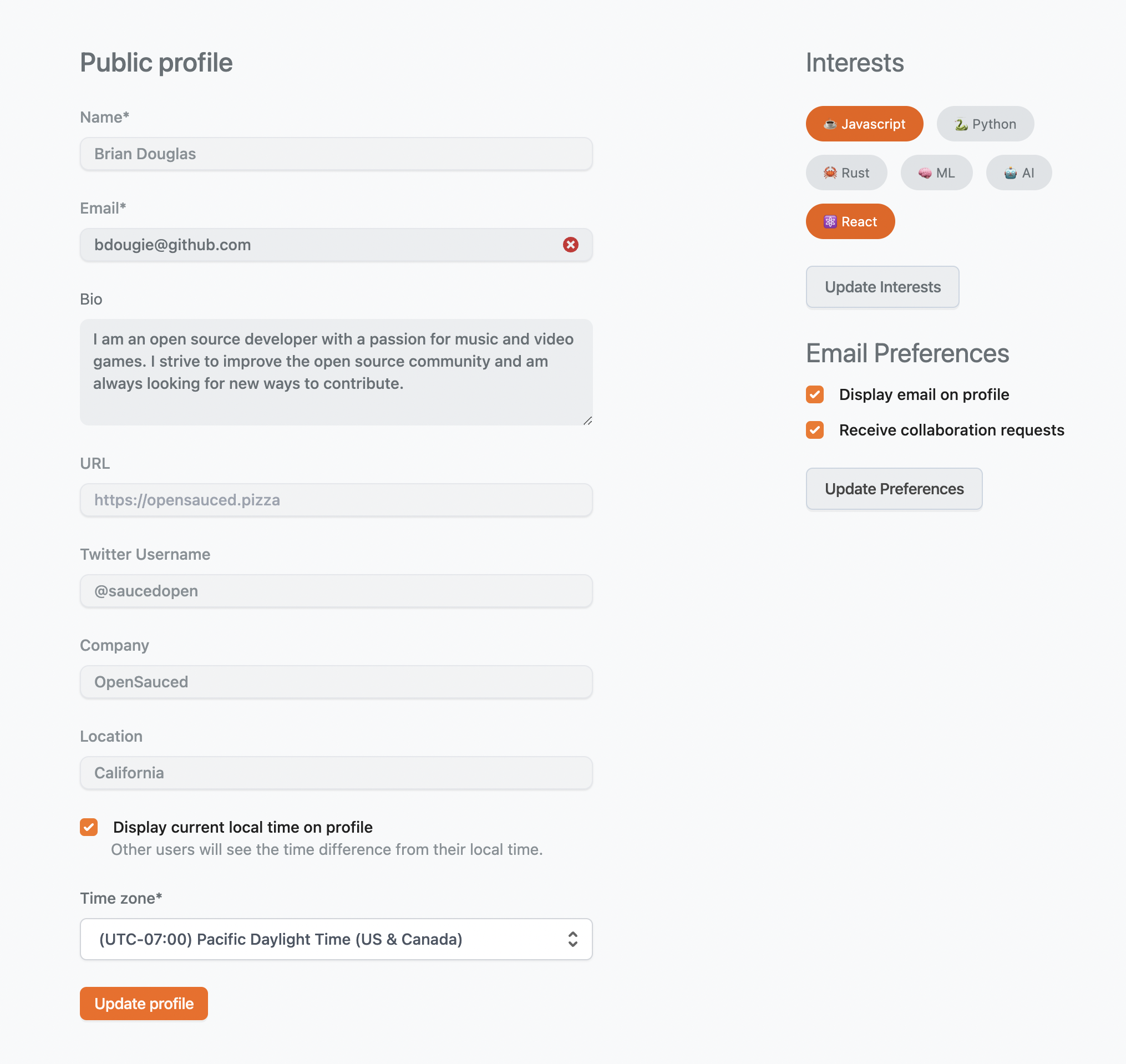Screen dimensions: 1126x1064
Task: Toggle the Rust interest
Action: coord(846,173)
